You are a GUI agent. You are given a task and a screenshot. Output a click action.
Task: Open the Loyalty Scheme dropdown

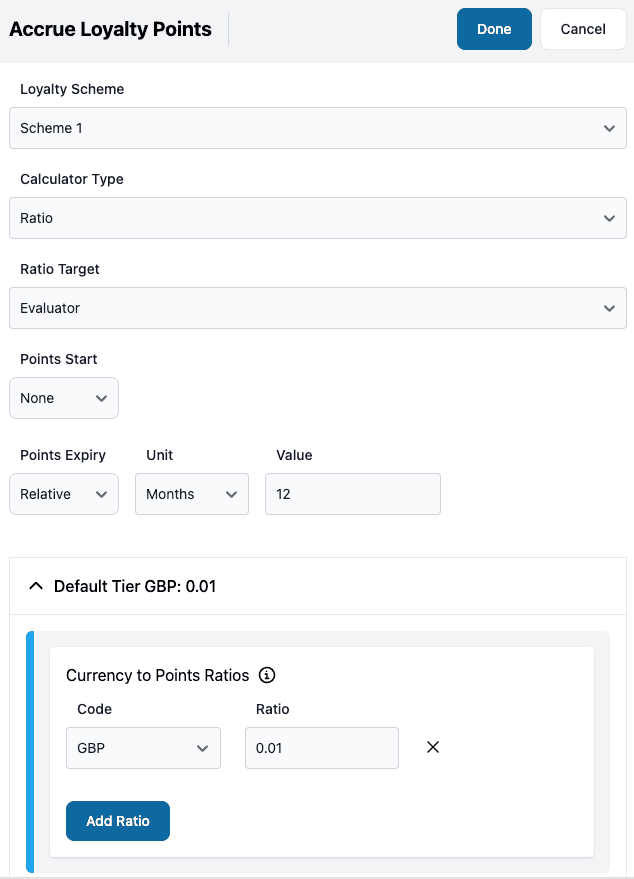pyautogui.click(x=317, y=128)
